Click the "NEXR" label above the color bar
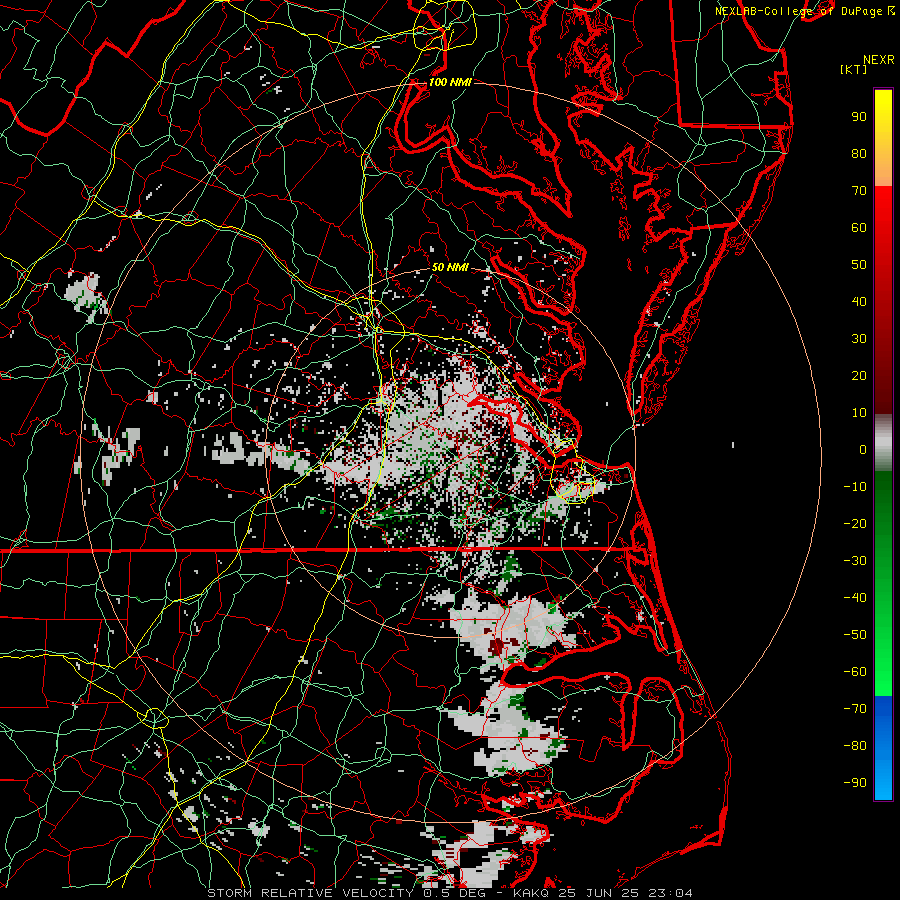The image size is (900, 900). pos(879,60)
